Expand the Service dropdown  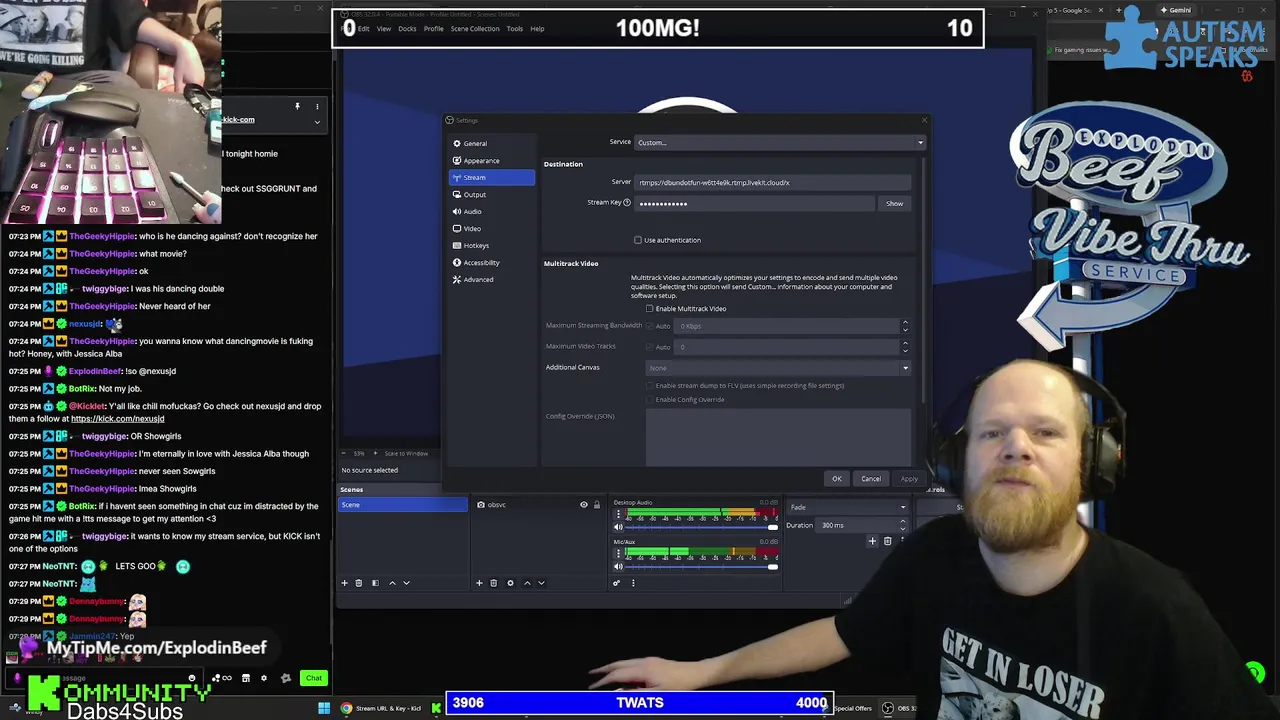pyautogui.click(x=779, y=142)
